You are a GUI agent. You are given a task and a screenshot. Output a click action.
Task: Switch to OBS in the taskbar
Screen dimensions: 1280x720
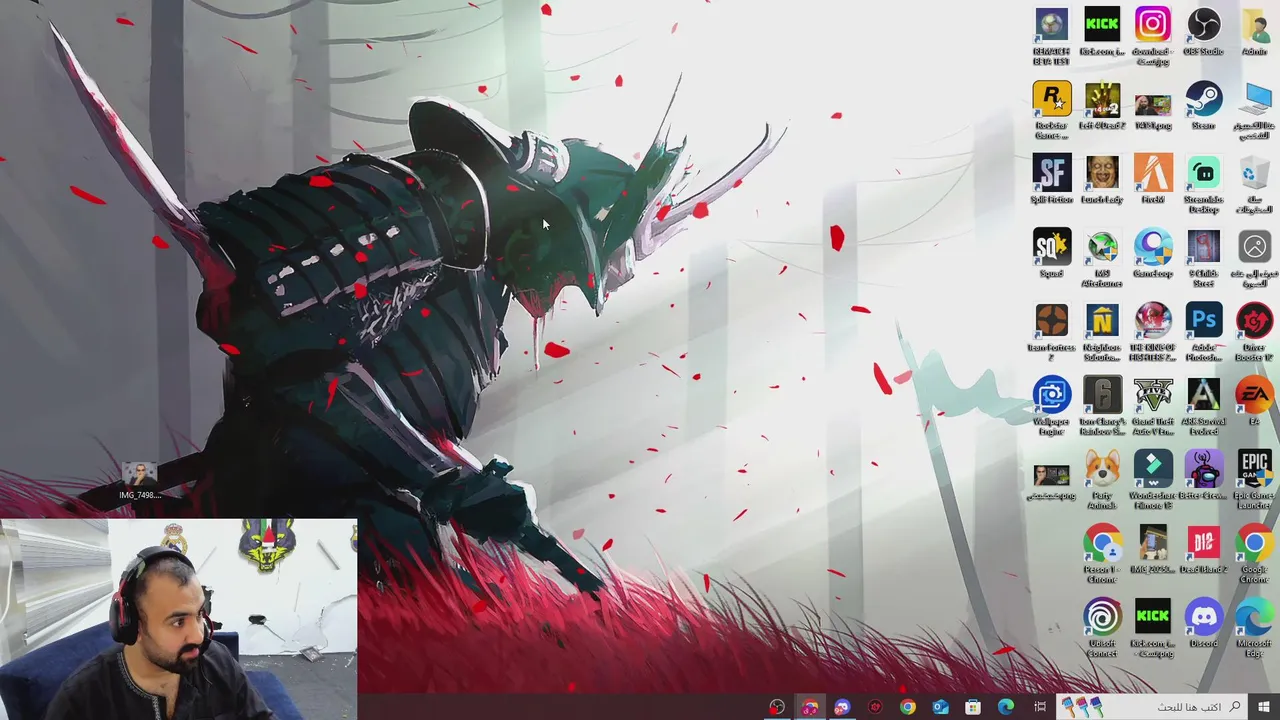pos(777,707)
